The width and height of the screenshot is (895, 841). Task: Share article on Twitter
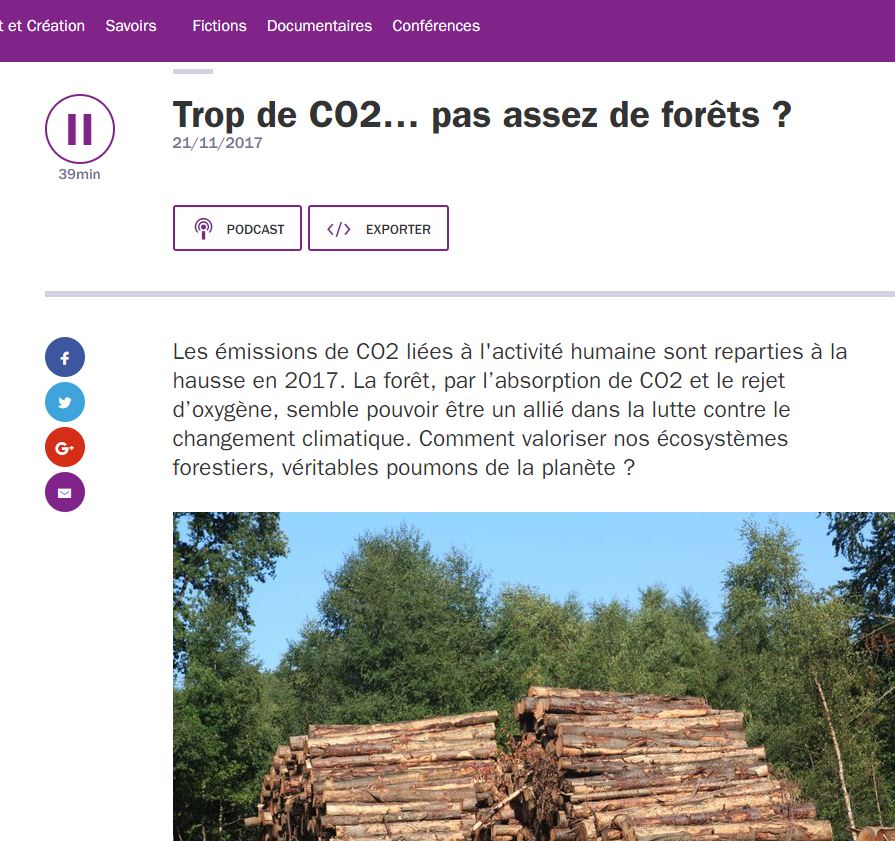(65, 403)
